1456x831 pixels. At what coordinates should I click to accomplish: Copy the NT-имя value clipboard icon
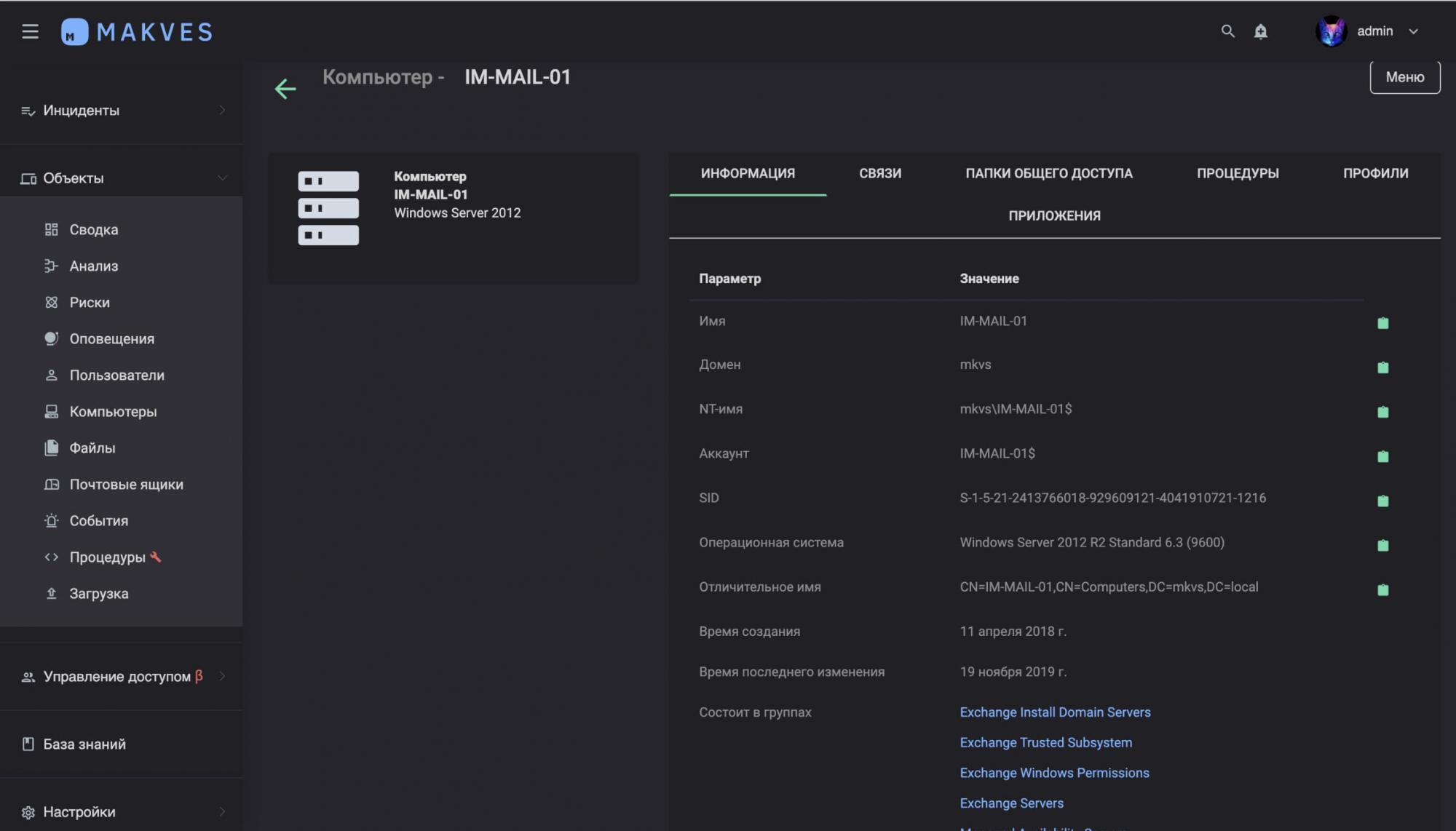click(1382, 412)
